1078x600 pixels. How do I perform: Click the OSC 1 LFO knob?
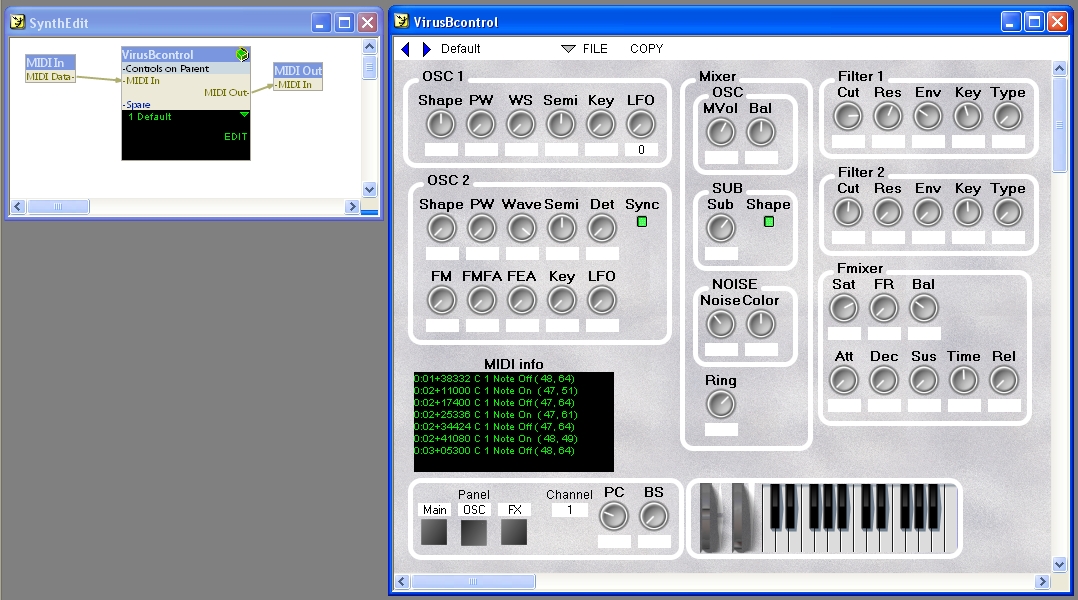(x=641, y=124)
